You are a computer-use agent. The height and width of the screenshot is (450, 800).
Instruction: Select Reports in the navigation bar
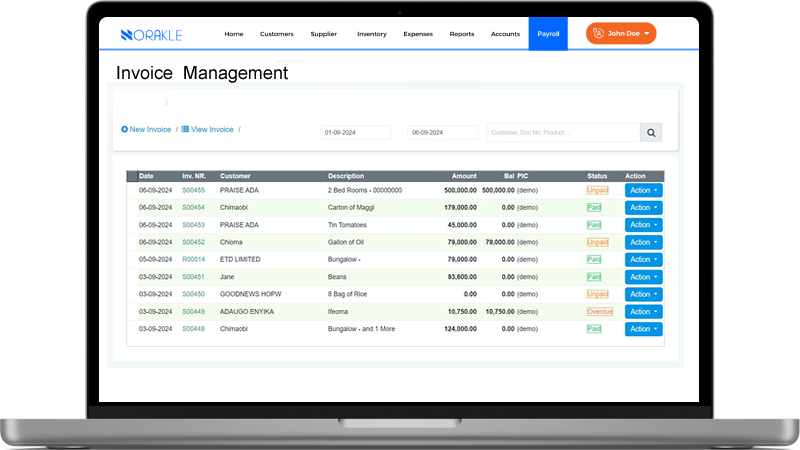[x=462, y=34]
